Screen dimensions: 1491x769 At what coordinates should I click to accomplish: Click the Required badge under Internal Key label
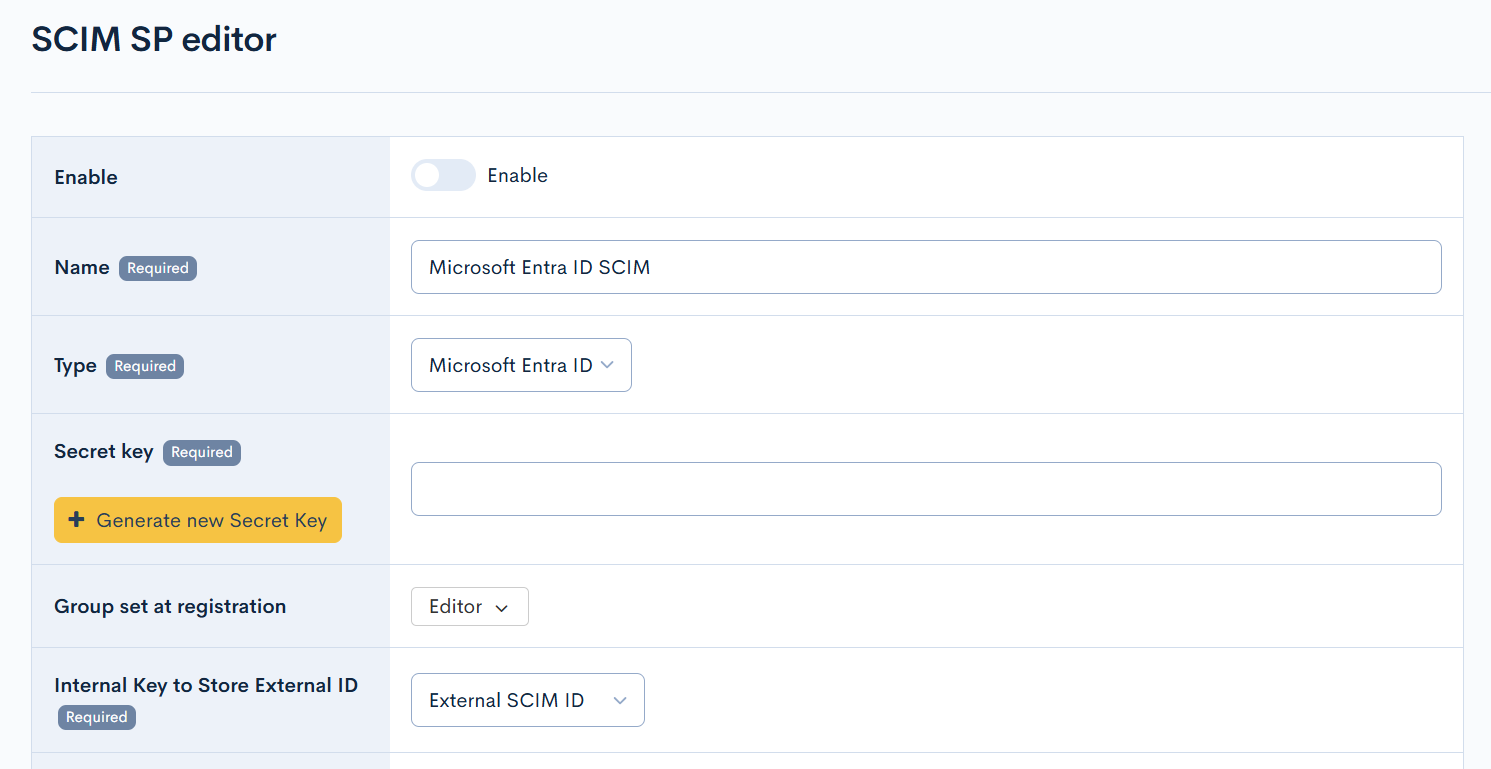97,717
